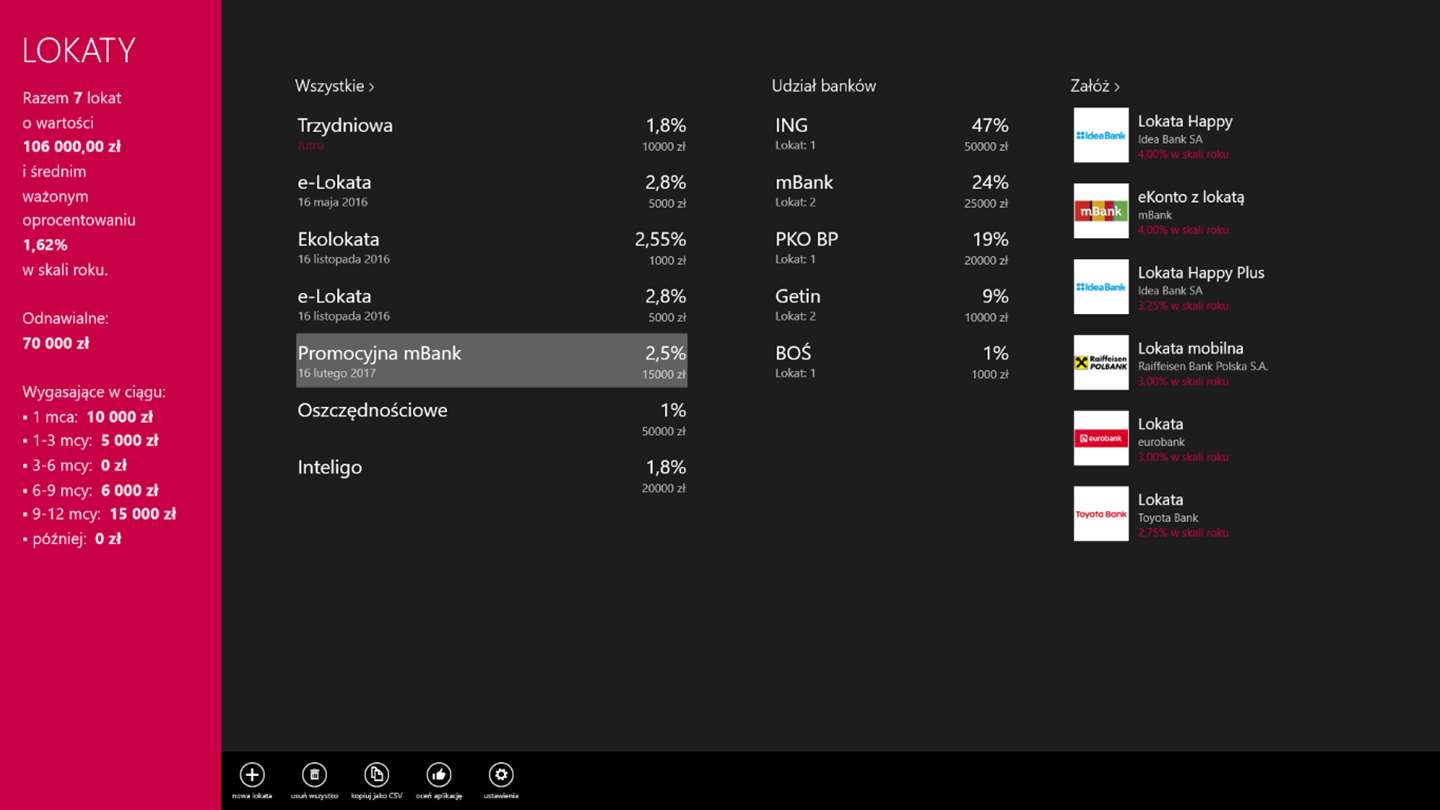Image resolution: width=1440 pixels, height=810 pixels.
Task: Select the Trzydniowa deposit row
Action: [x=491, y=133]
